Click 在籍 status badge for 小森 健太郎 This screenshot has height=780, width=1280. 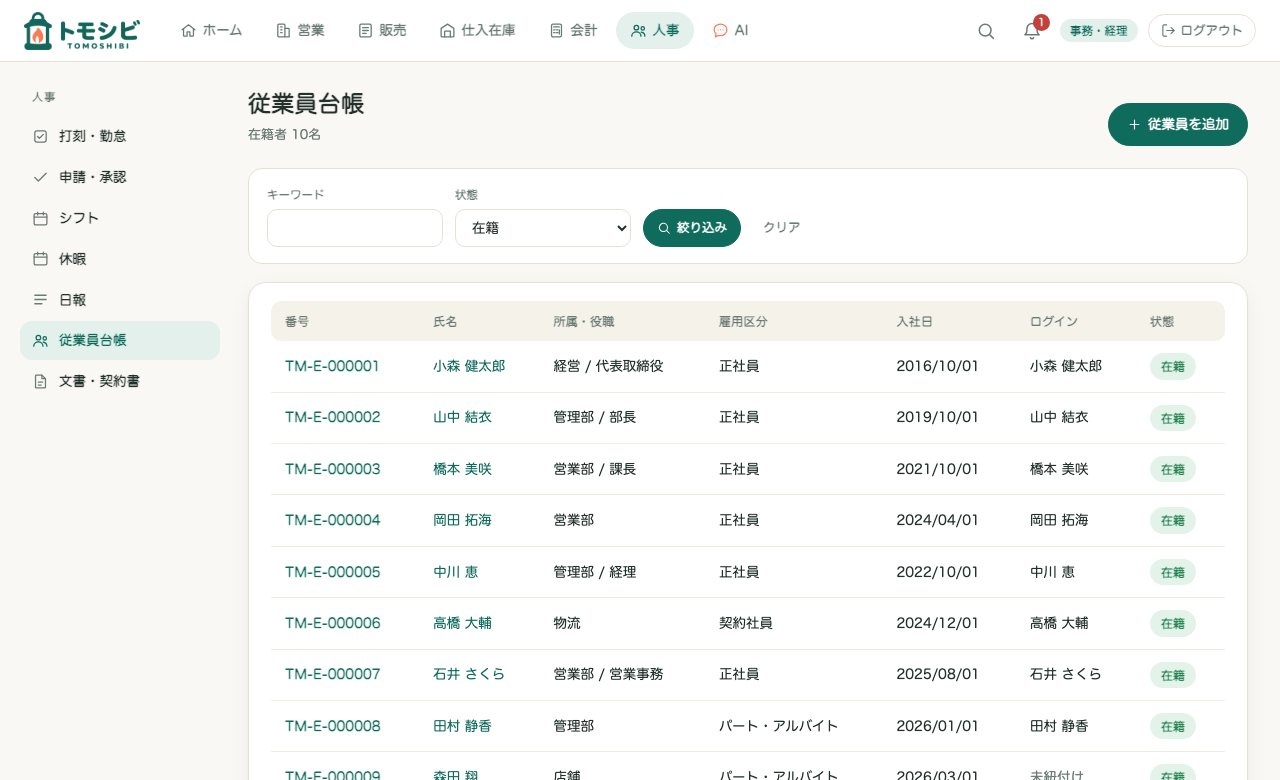[1173, 367]
